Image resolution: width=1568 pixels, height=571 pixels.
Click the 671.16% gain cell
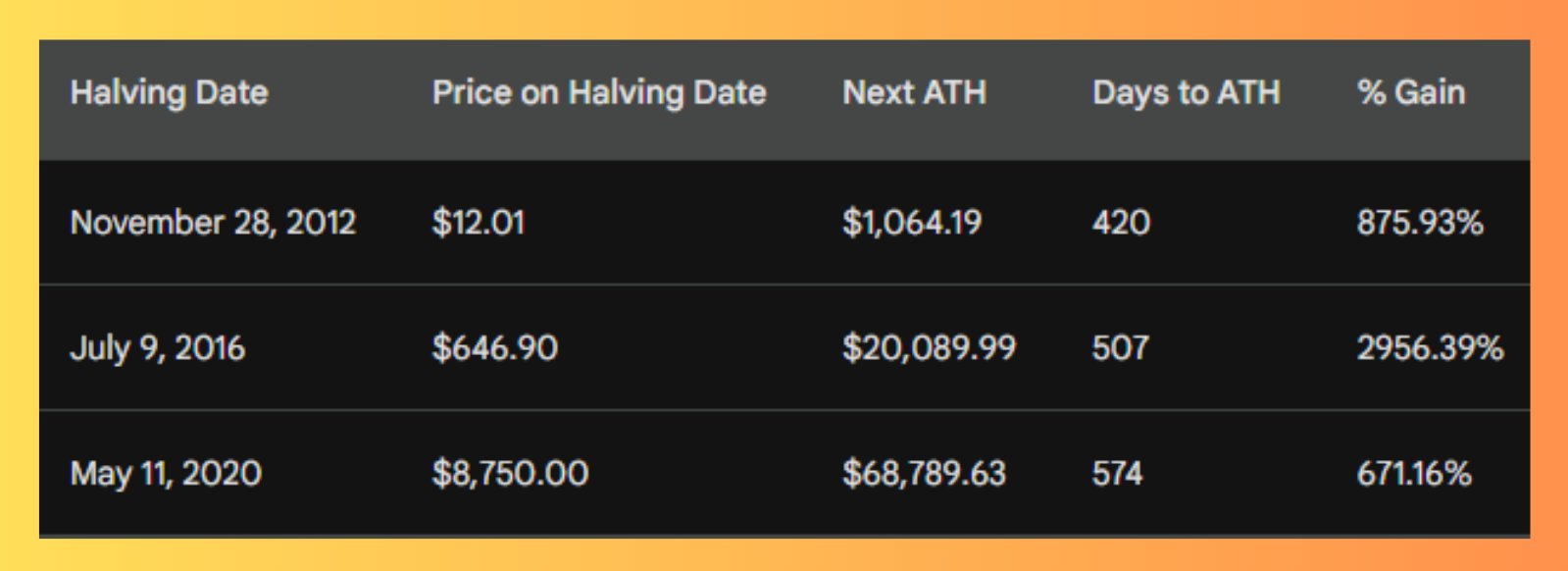(x=1414, y=474)
